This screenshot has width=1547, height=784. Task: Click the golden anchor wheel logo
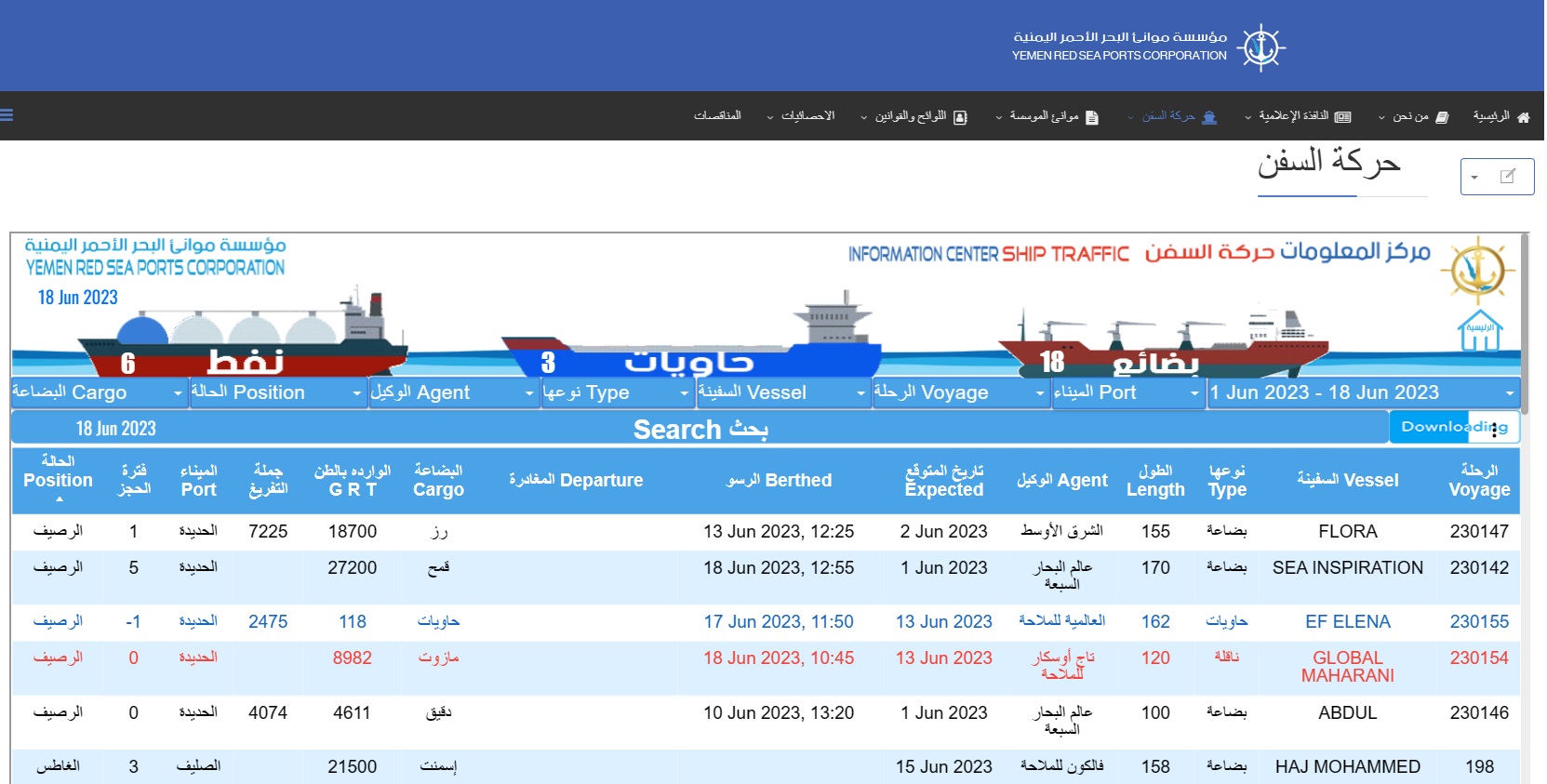(1477, 269)
